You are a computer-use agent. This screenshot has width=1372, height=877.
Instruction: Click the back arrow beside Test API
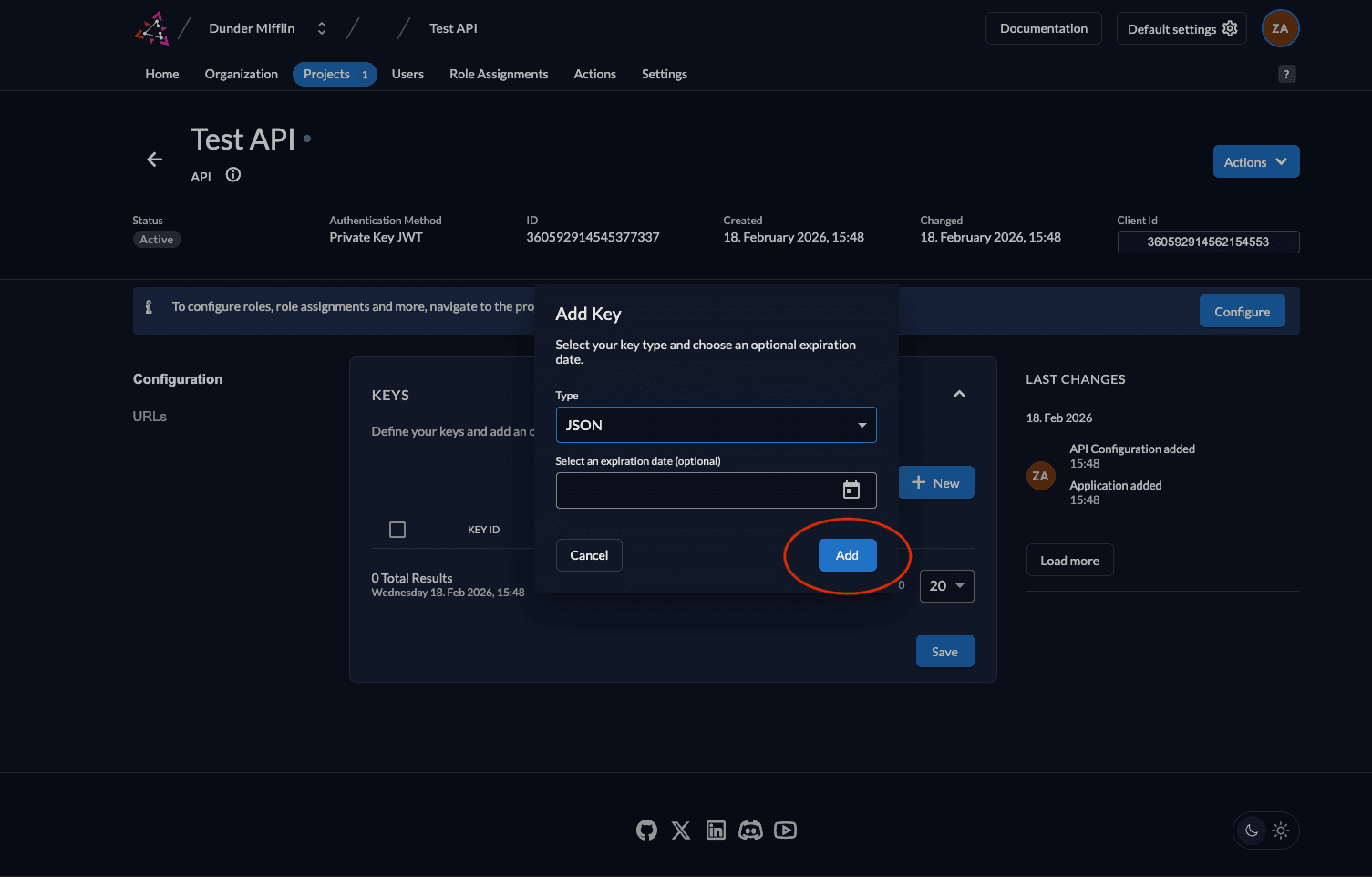[x=155, y=160]
